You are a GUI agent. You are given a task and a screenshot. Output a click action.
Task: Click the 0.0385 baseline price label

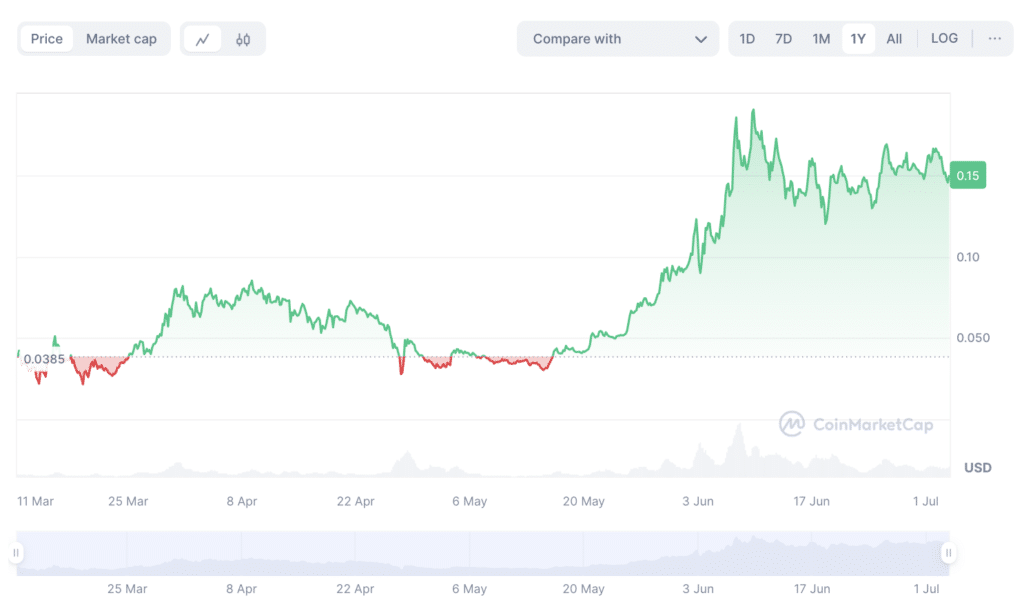coord(44,359)
